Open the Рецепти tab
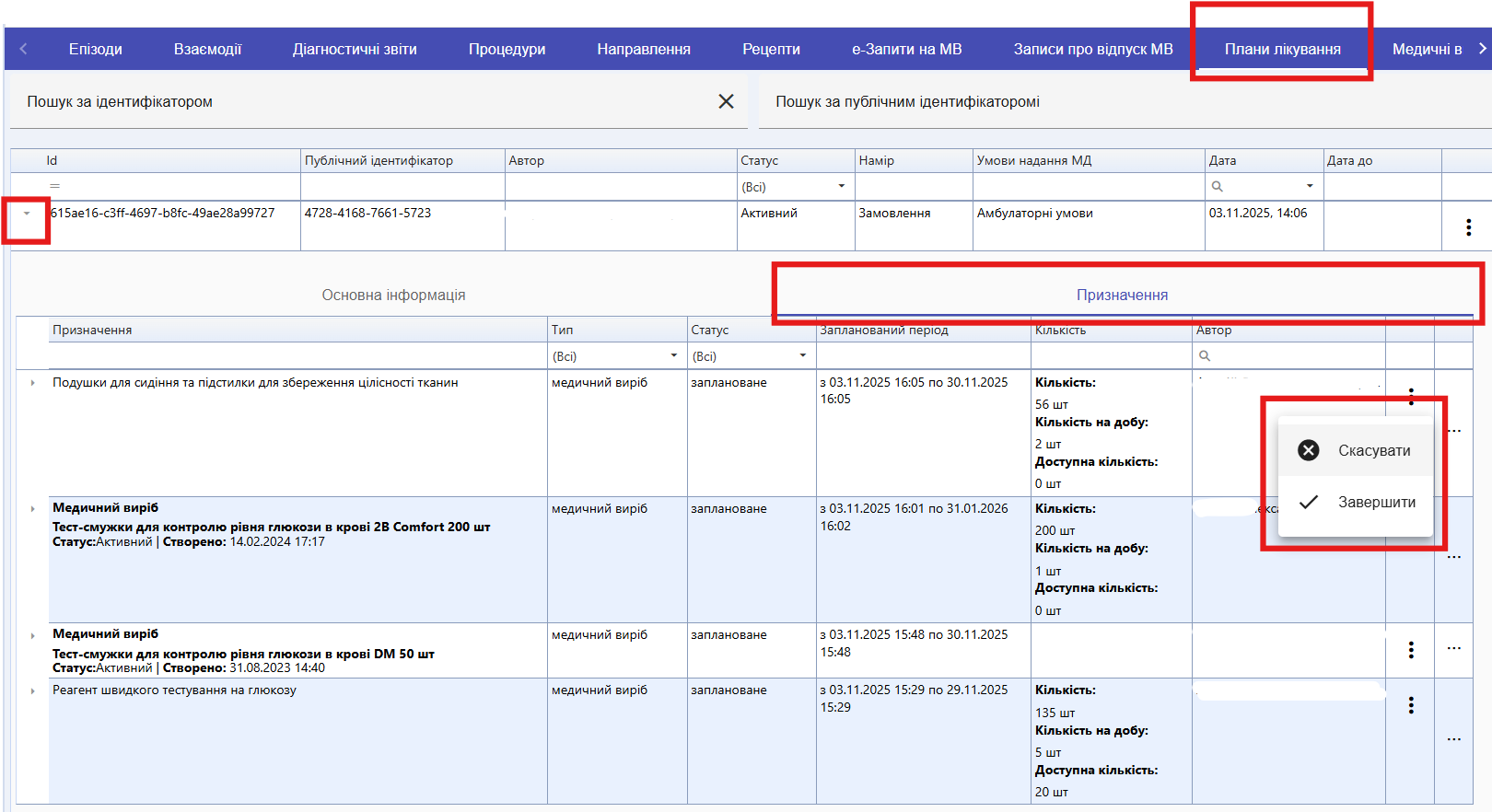The width and height of the screenshot is (1492, 812). 771,49
